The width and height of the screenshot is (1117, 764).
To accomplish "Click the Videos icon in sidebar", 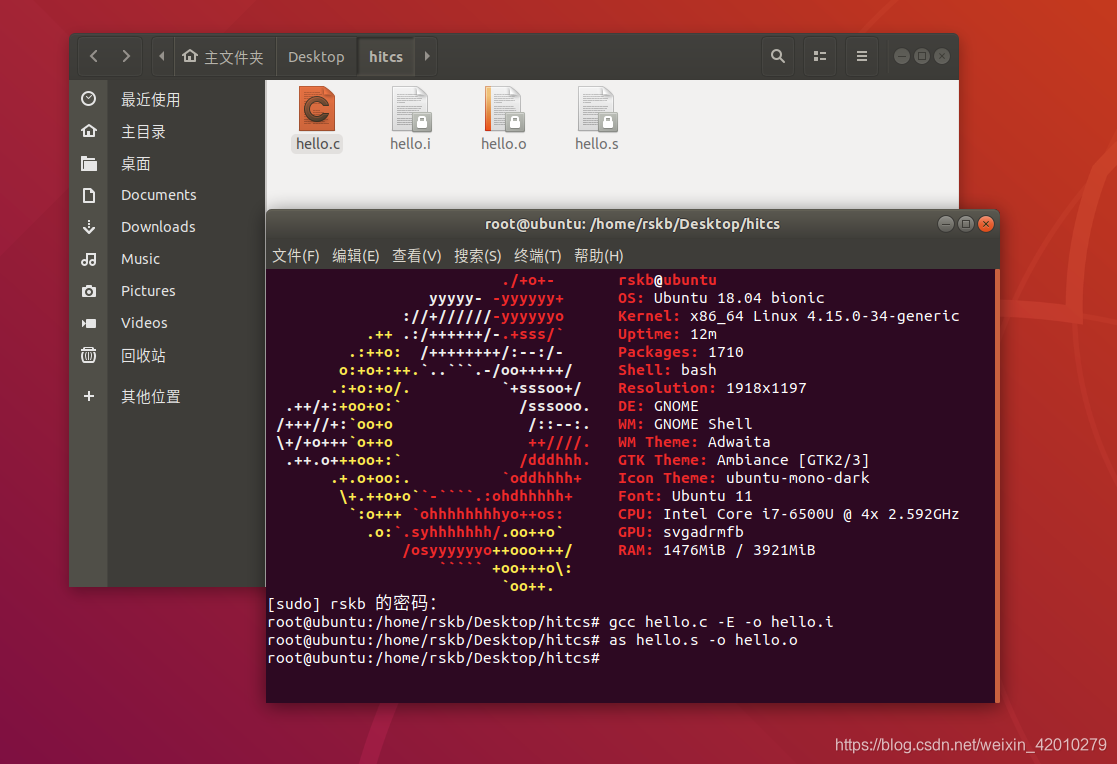I will coord(88,323).
